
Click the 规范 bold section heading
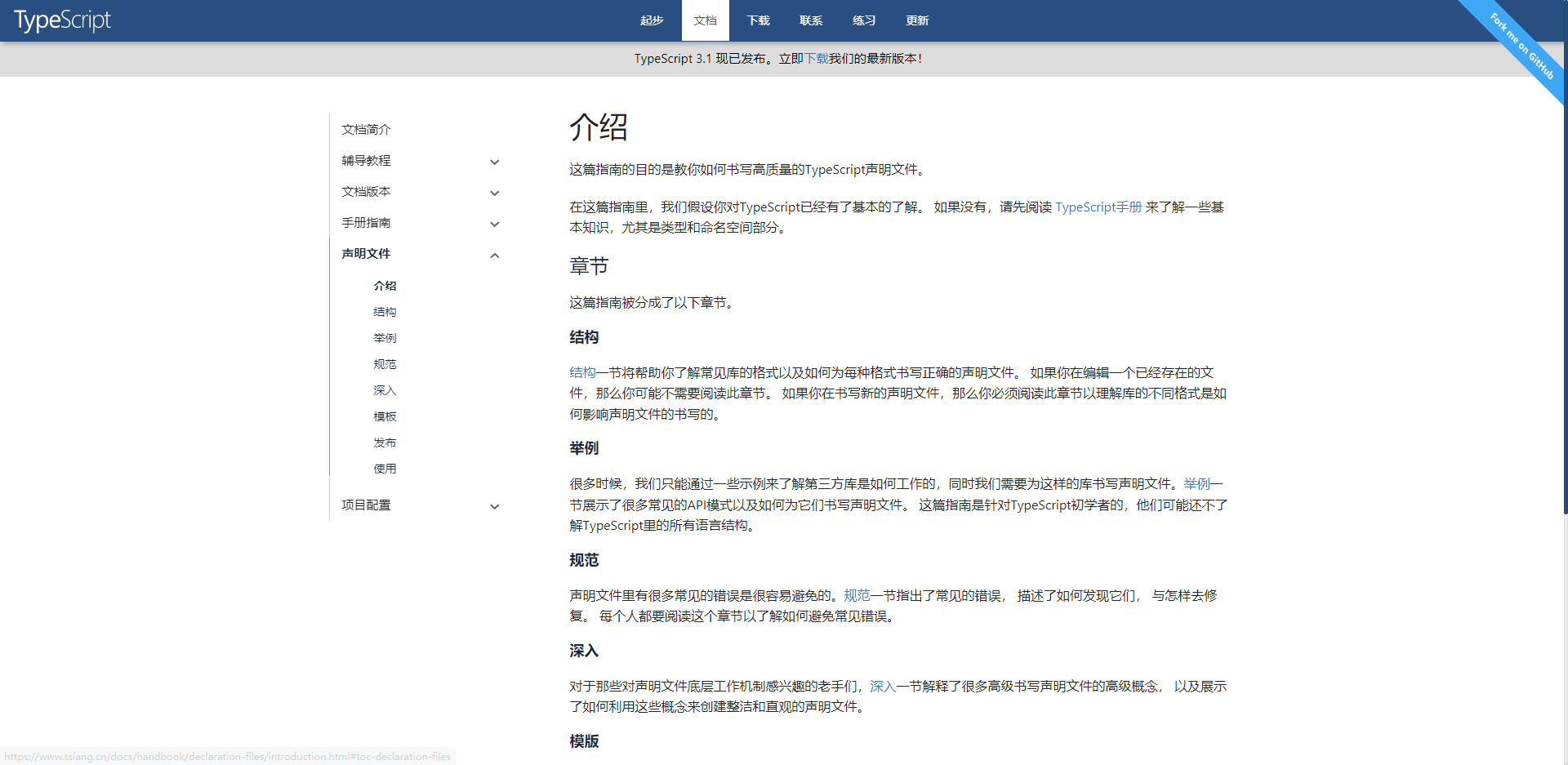(584, 560)
